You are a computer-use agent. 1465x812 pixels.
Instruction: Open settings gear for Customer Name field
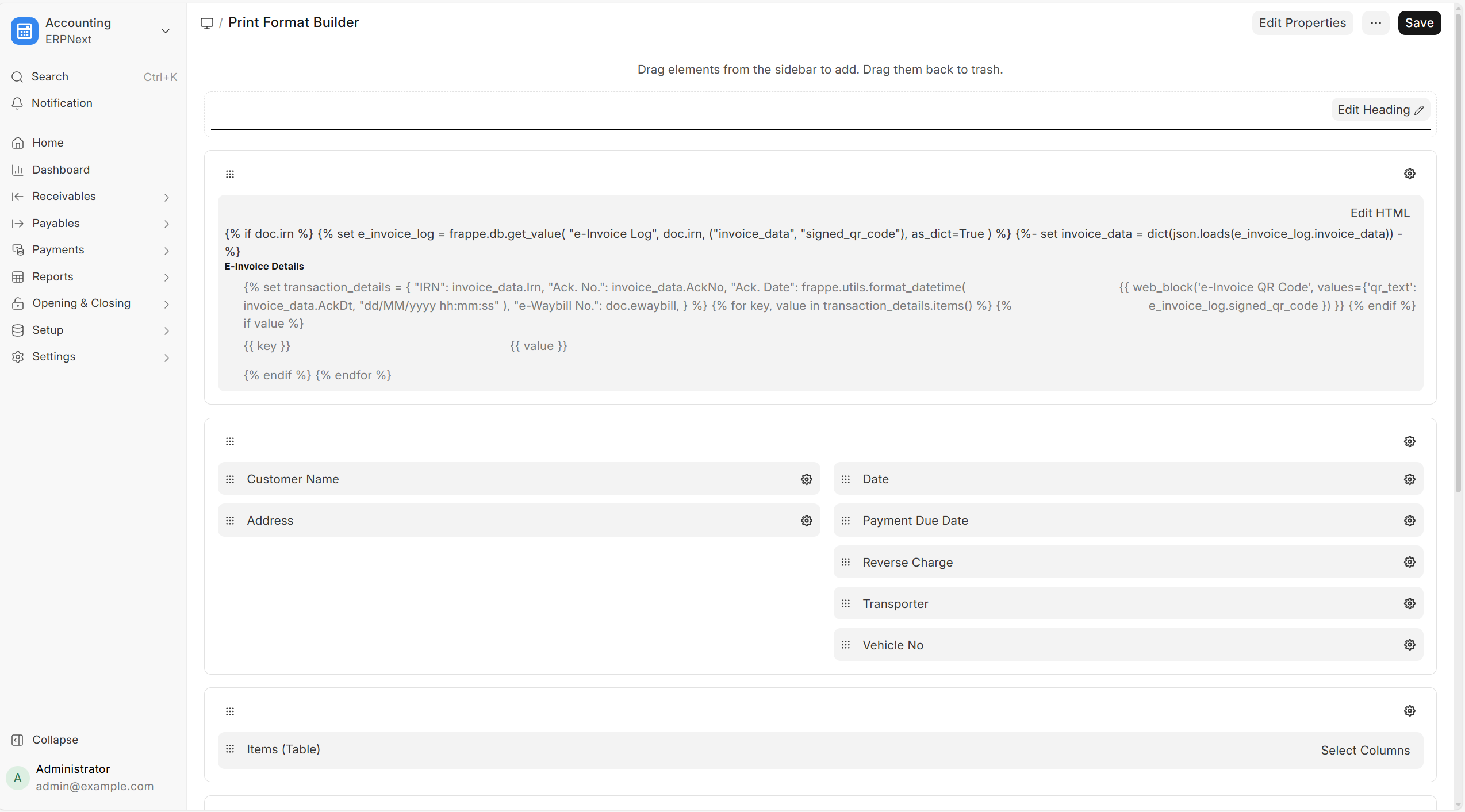(807, 479)
